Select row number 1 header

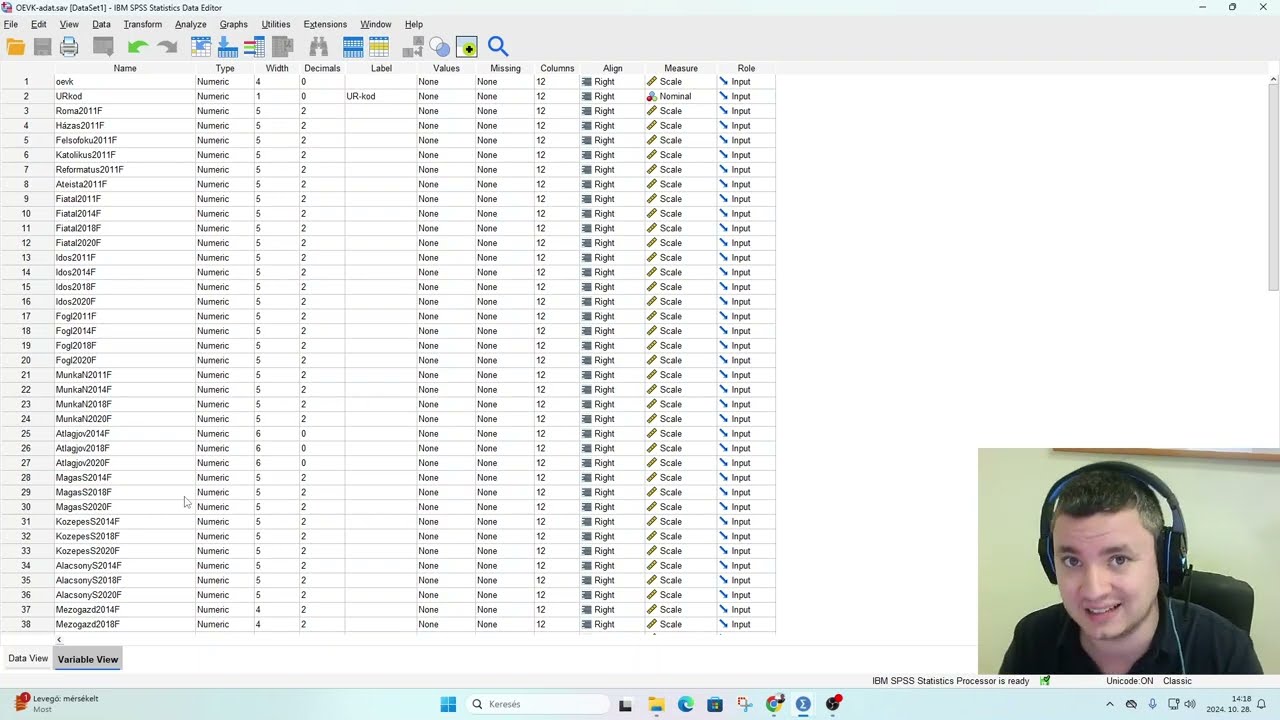coord(26,81)
